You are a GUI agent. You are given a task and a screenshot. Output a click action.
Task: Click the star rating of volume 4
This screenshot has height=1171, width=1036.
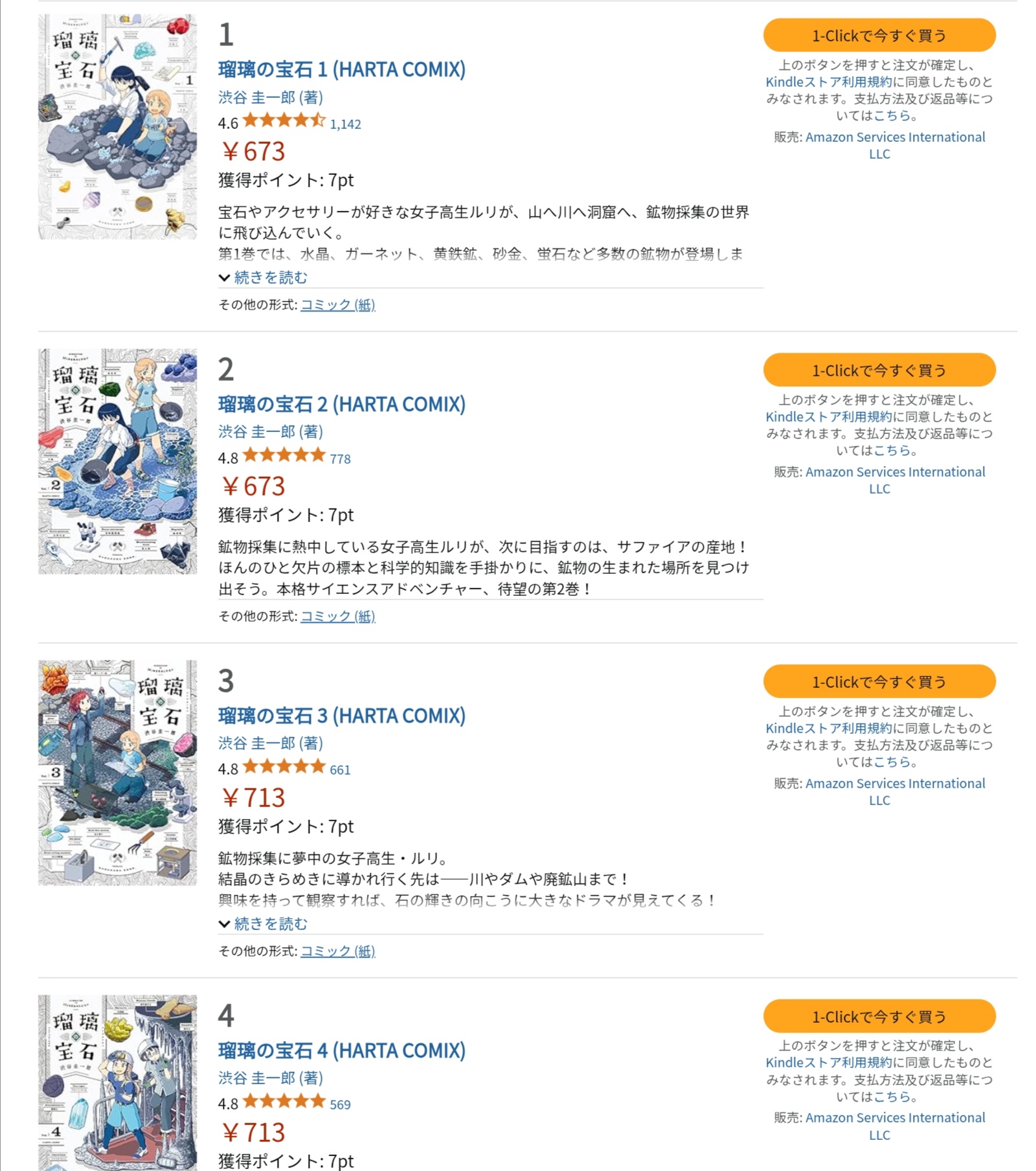(x=284, y=1101)
